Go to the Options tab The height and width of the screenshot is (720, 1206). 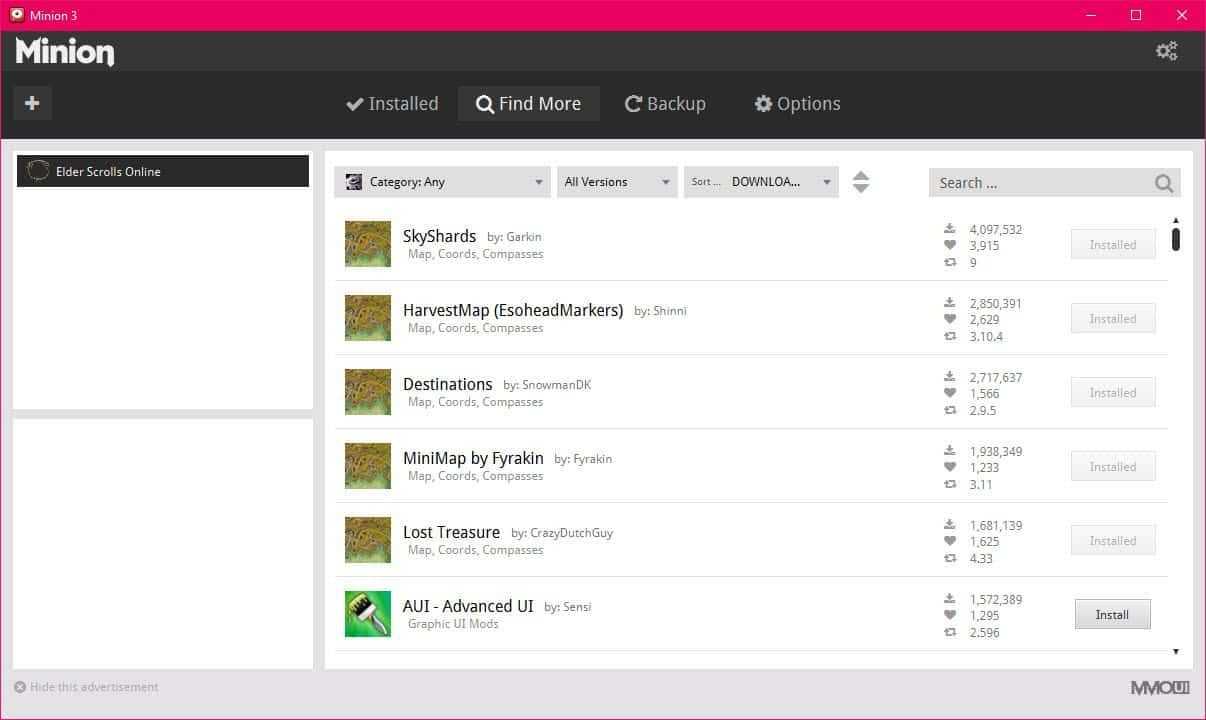pyautogui.click(x=797, y=104)
